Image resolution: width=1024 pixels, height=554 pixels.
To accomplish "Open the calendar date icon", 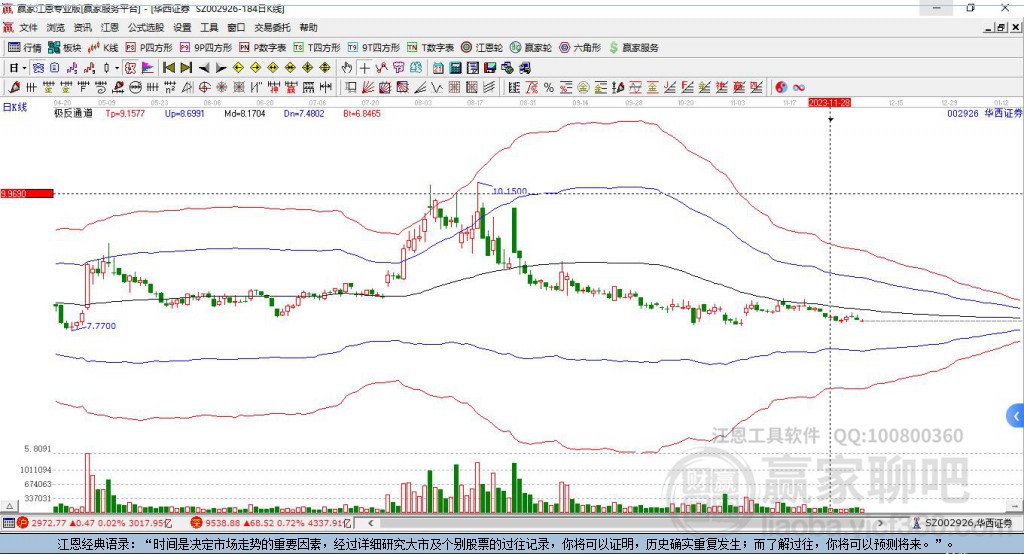I will 438,68.
